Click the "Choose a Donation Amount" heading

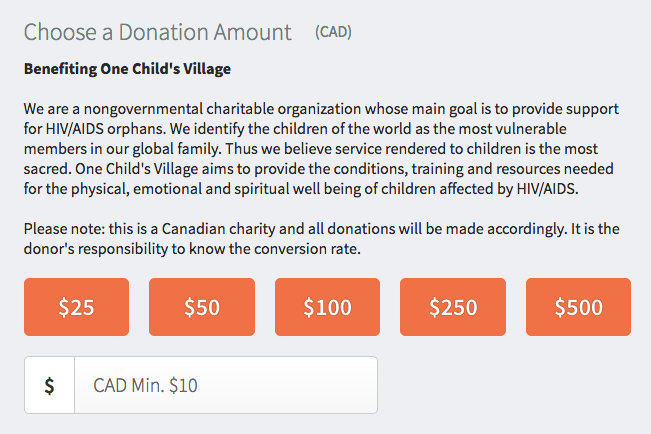[158, 32]
